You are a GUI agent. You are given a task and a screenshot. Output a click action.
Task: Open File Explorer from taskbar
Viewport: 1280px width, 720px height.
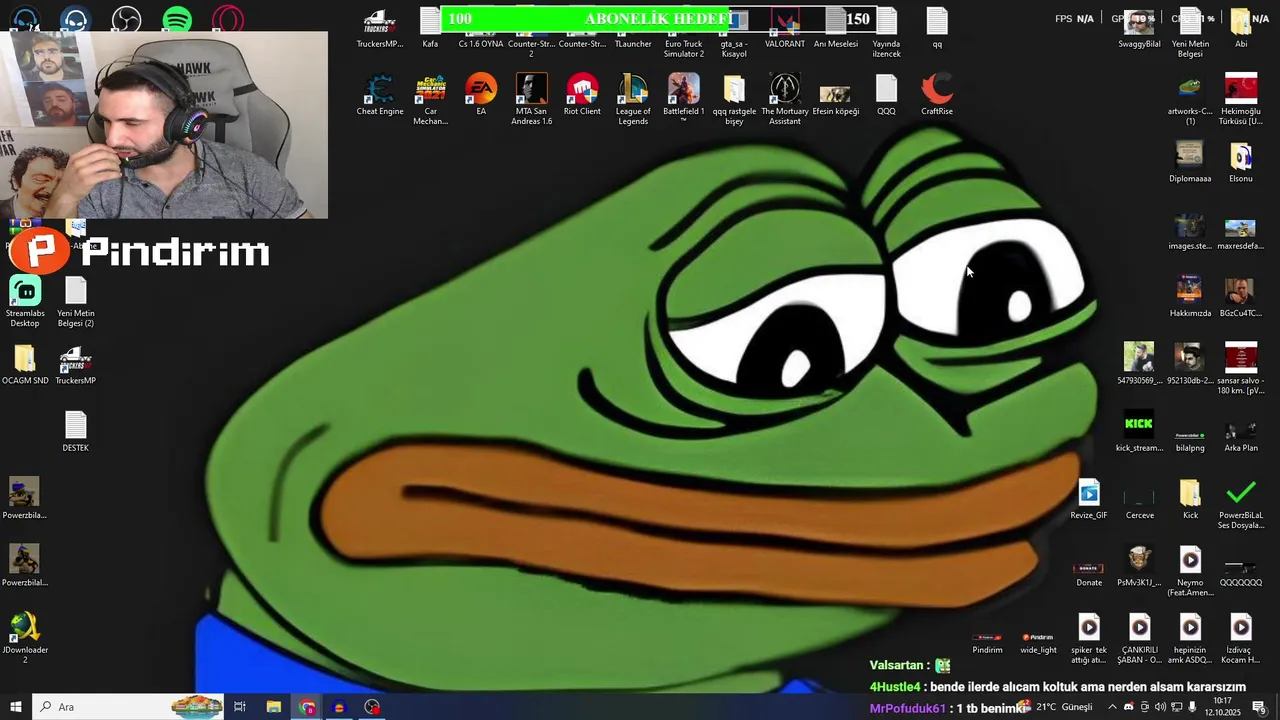[274, 707]
